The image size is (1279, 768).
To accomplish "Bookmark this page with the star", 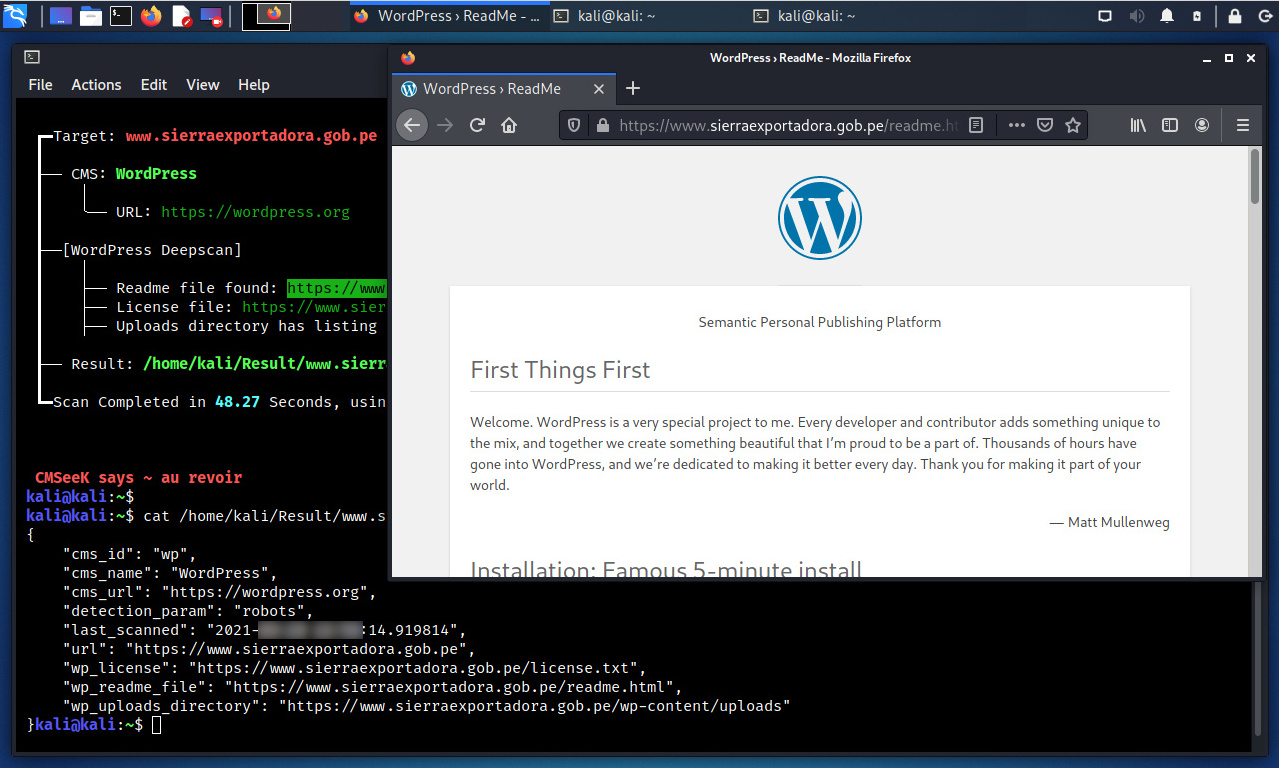I will pos(1073,125).
